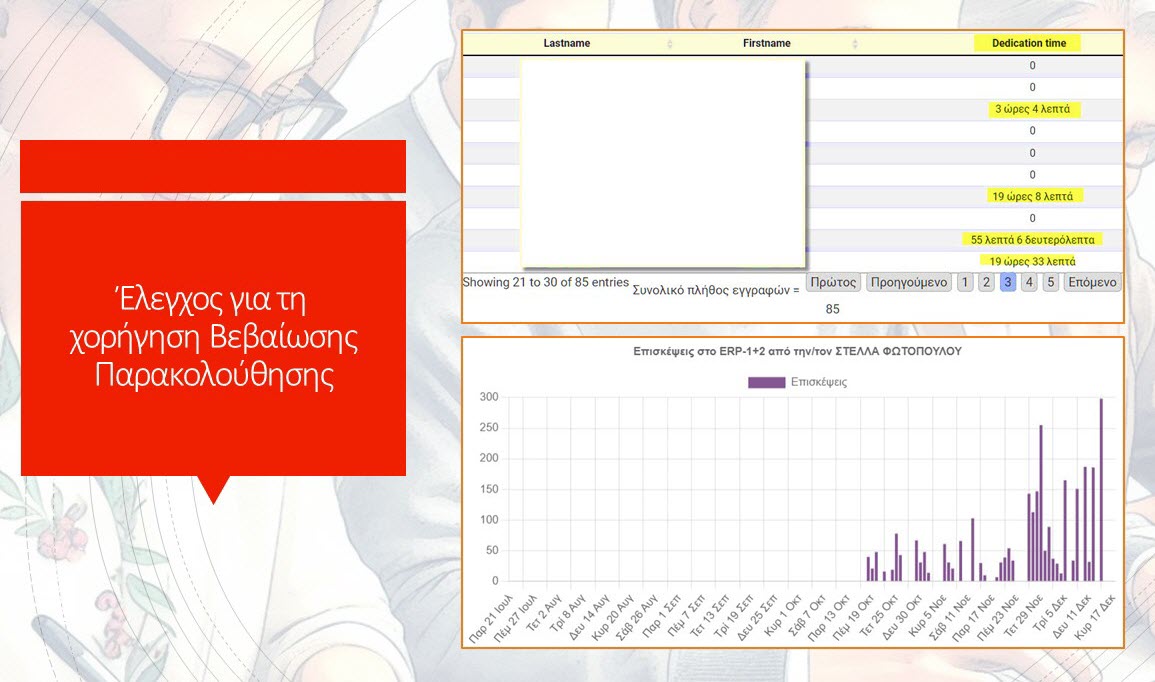The image size is (1155, 682).
Task: Click the Firstname column header
Action: click(767, 43)
